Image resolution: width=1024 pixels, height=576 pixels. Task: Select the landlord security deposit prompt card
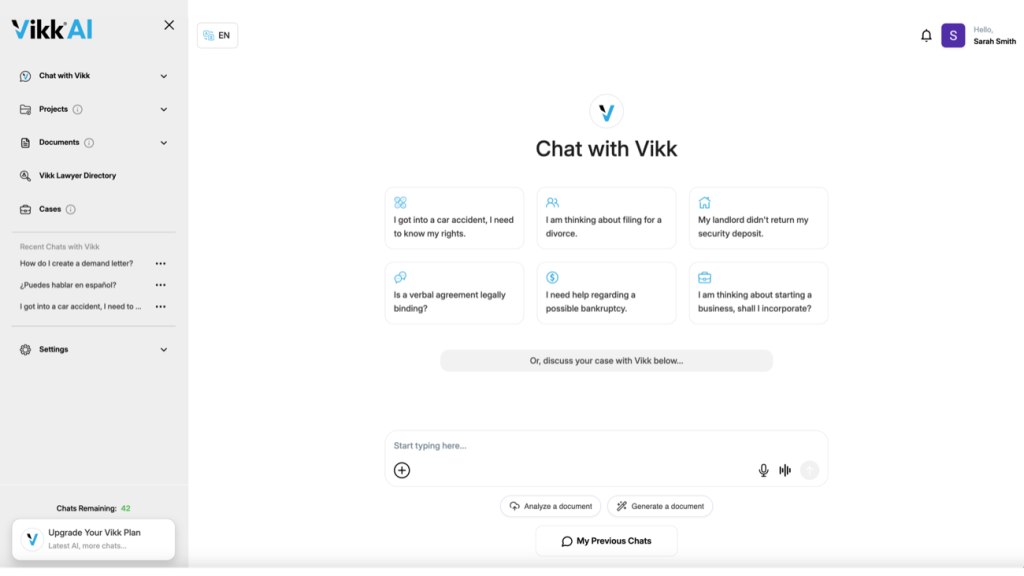[x=758, y=218]
